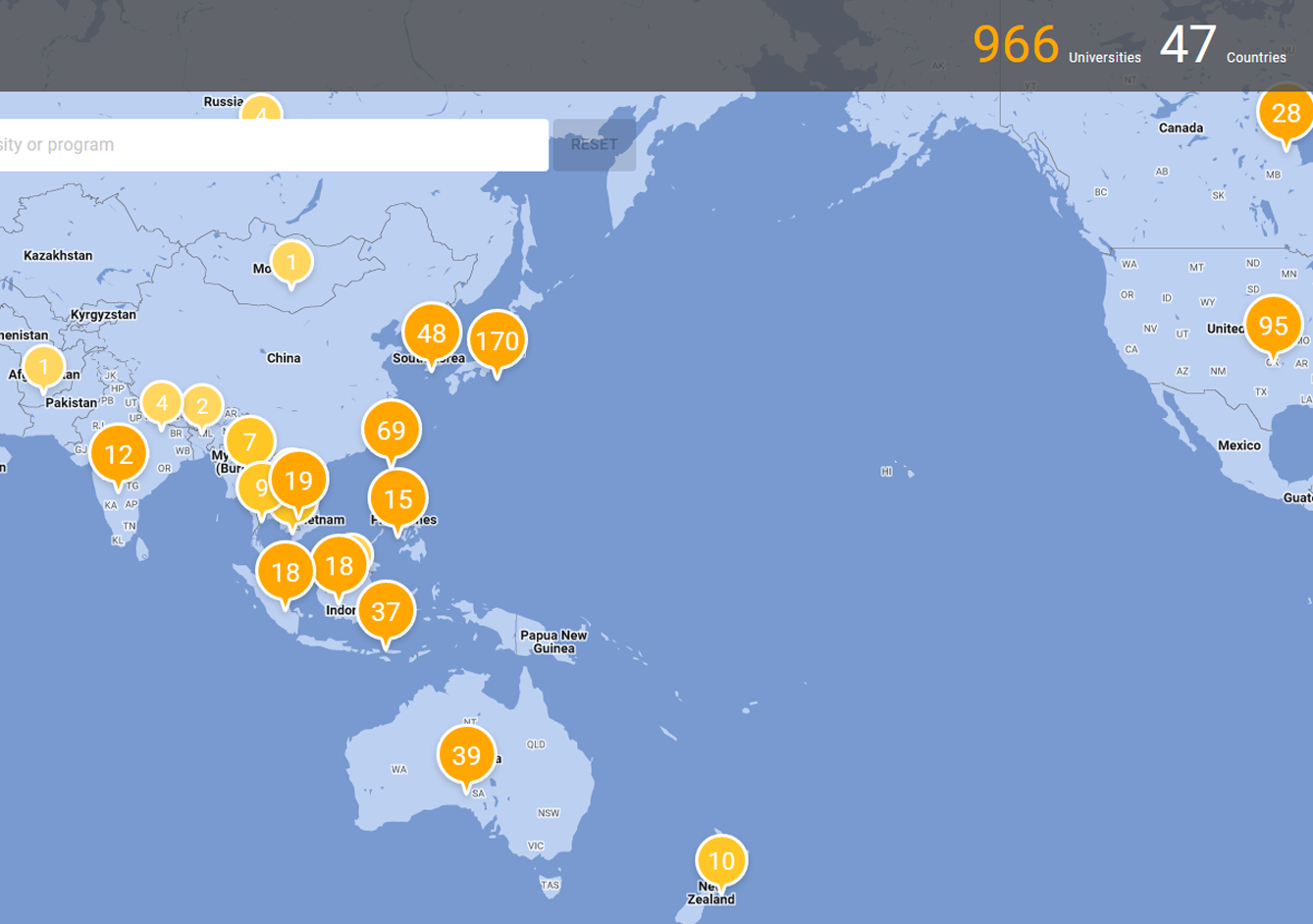The height and width of the screenshot is (924, 1313).
Task: Click the 47 Countries counter
Action: (1222, 45)
